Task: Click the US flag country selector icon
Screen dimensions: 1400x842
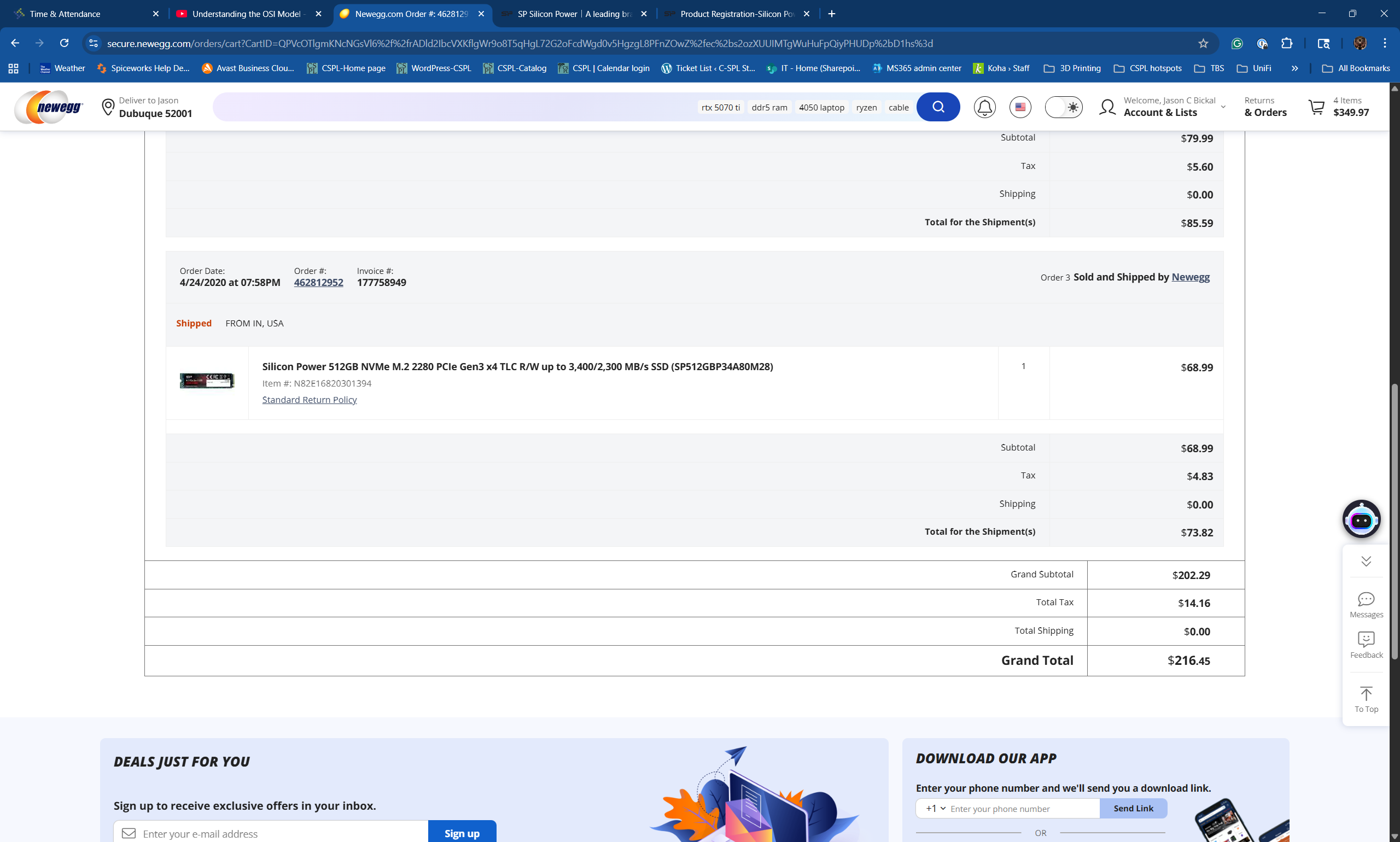Action: 1020,107
